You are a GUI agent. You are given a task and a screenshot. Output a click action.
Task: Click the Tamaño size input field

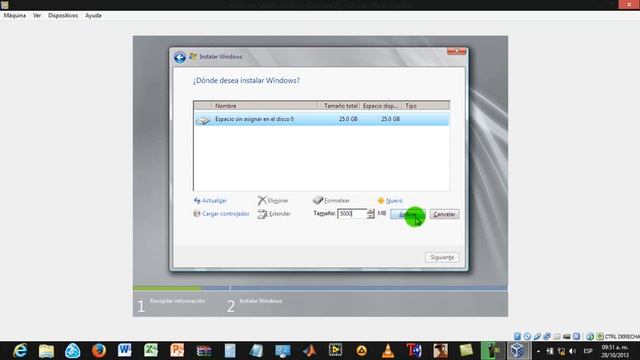(352, 213)
